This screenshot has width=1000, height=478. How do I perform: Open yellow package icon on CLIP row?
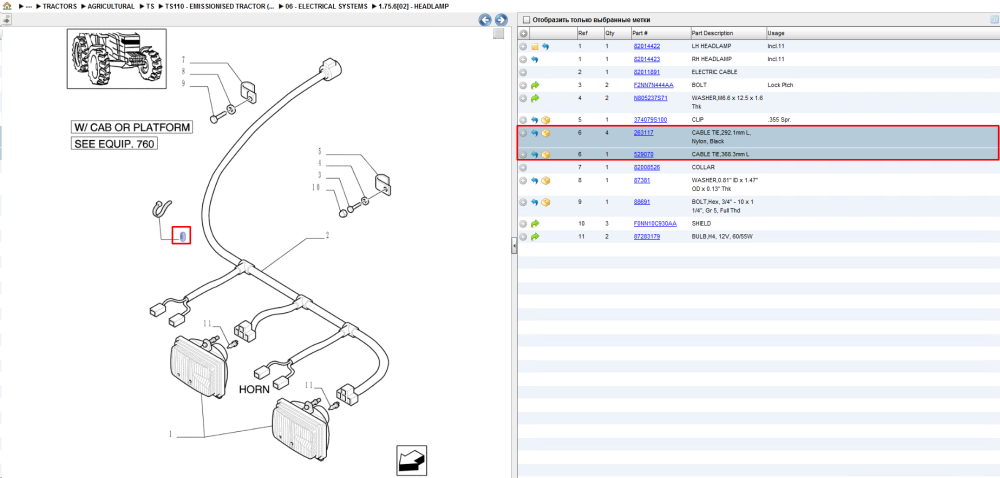pyautogui.click(x=546, y=120)
